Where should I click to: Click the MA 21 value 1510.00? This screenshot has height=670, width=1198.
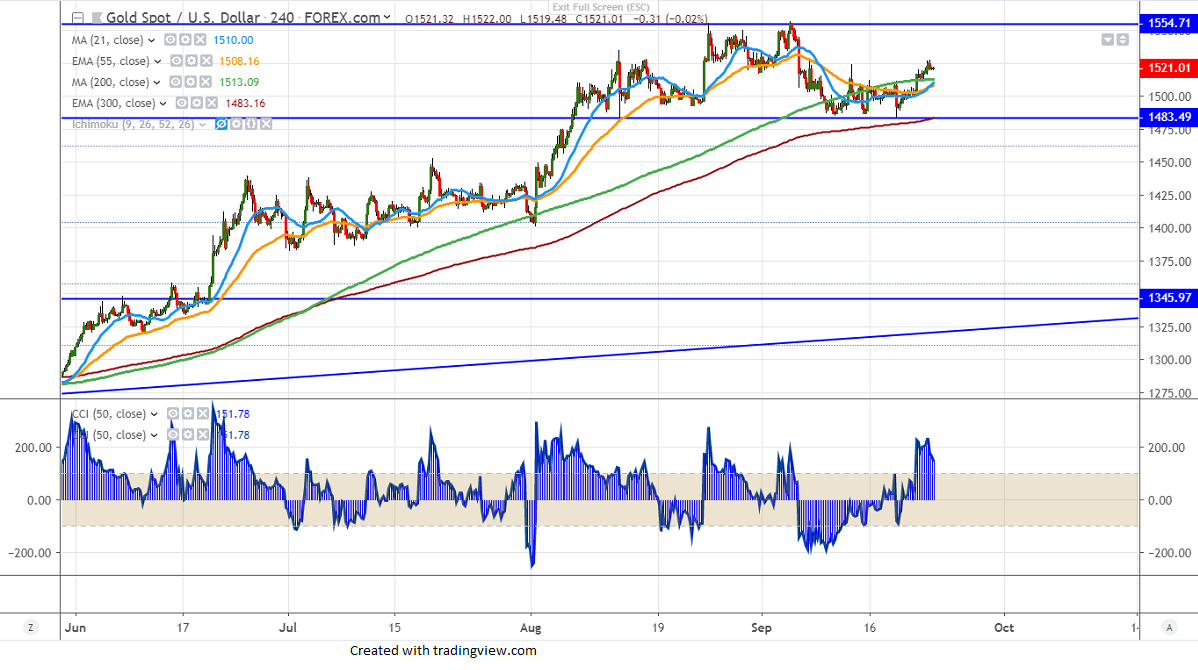233,40
